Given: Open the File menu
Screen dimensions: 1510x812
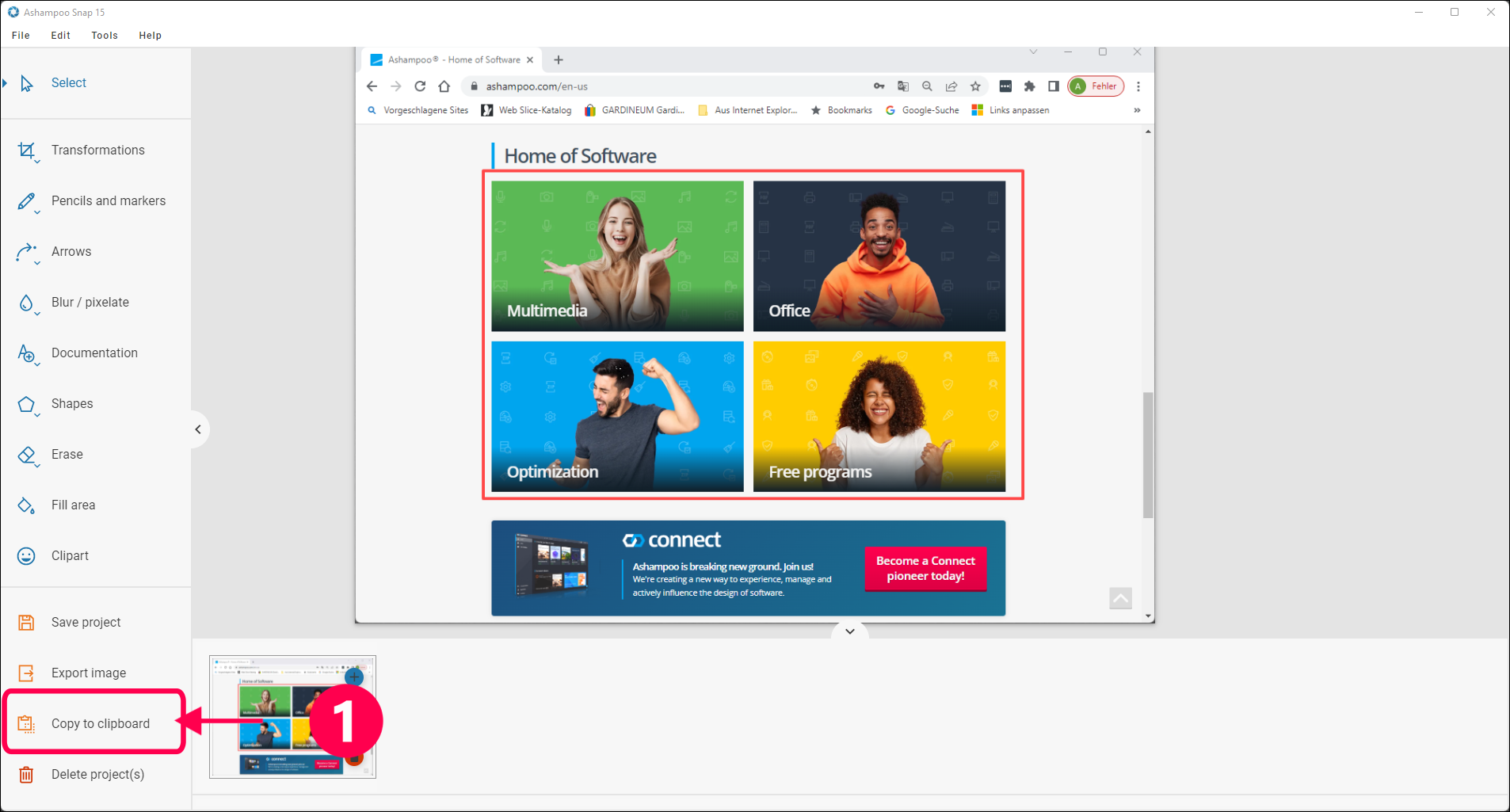Looking at the screenshot, I should point(21,36).
